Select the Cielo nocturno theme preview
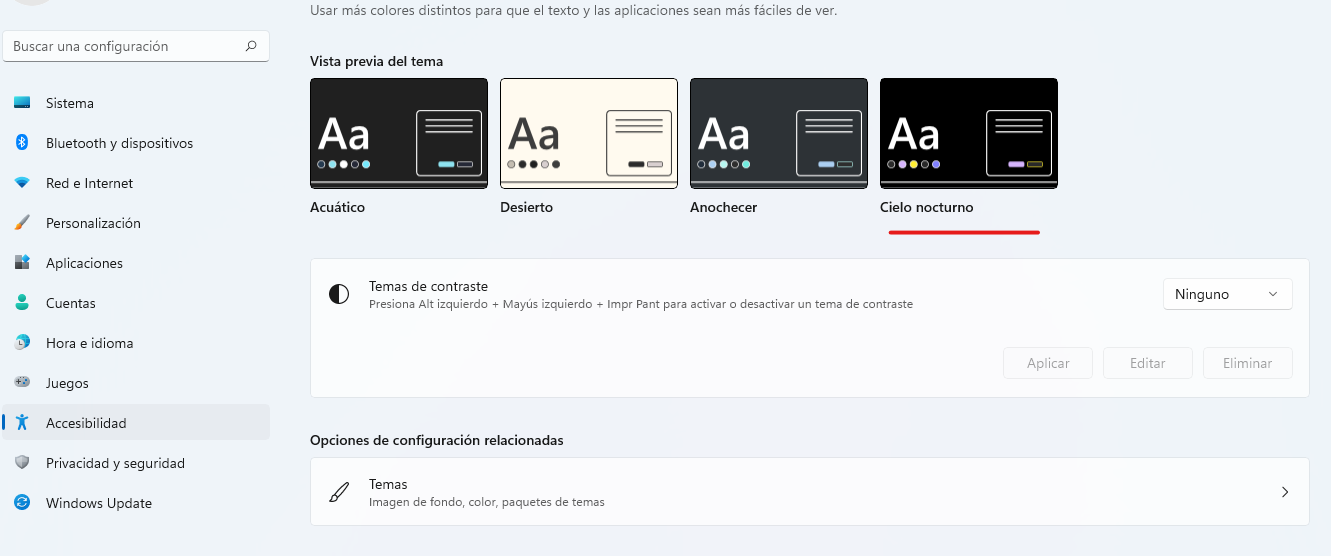Screen dimensions: 1331x556 coord(969,133)
